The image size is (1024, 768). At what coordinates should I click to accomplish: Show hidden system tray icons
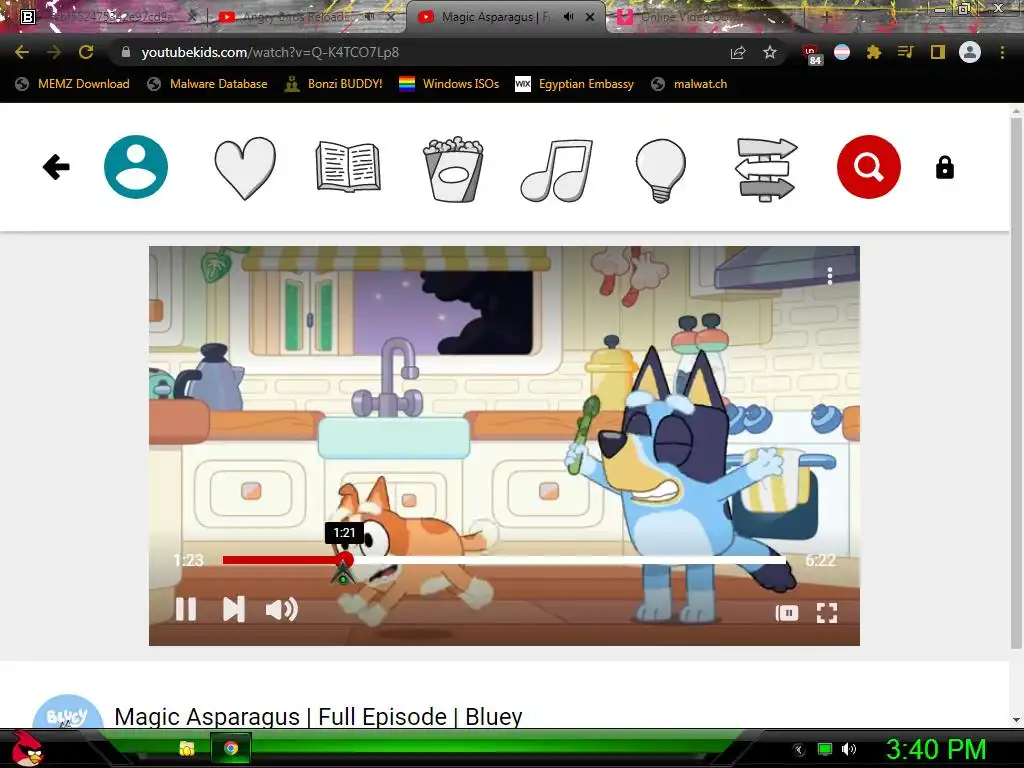799,750
